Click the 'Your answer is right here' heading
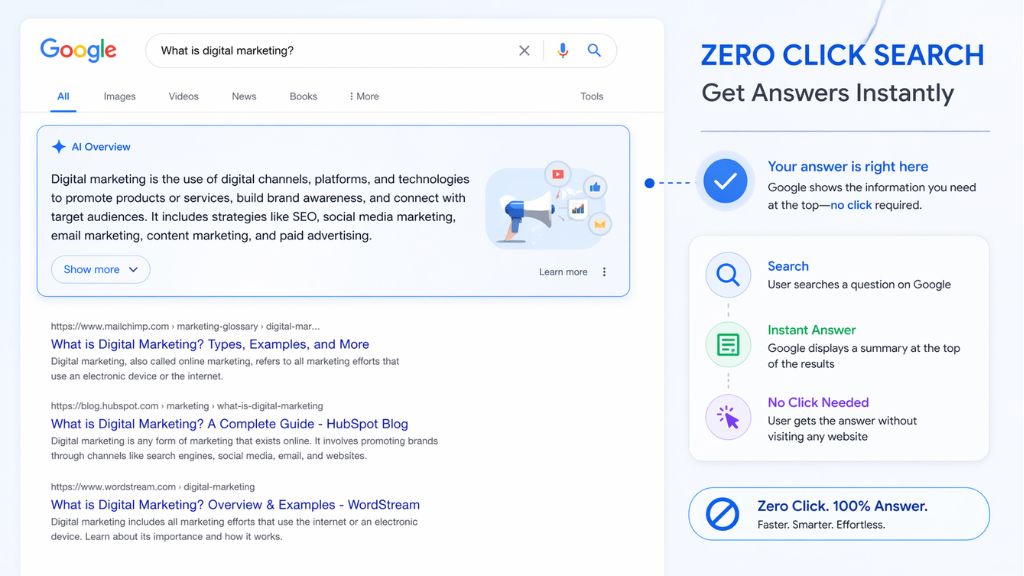The height and width of the screenshot is (576, 1024). click(848, 167)
